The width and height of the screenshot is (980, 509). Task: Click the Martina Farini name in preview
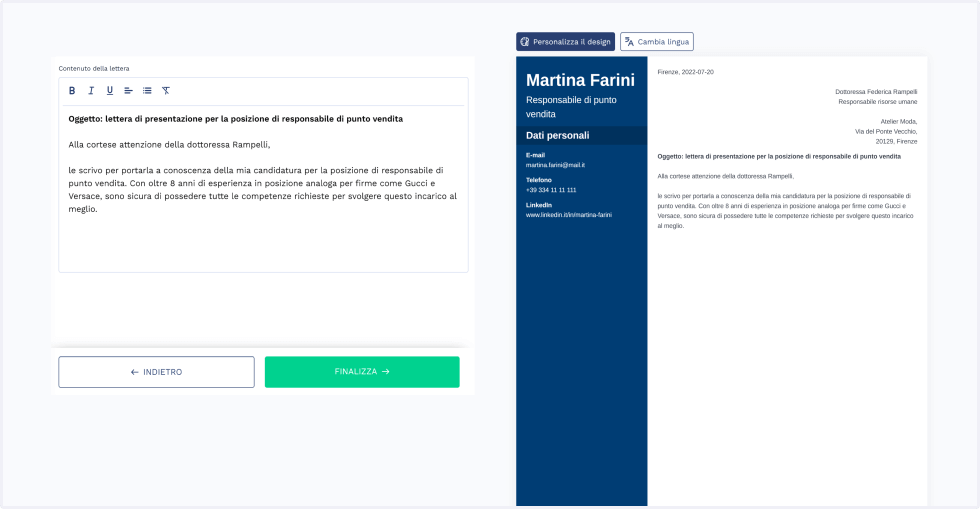(580, 80)
